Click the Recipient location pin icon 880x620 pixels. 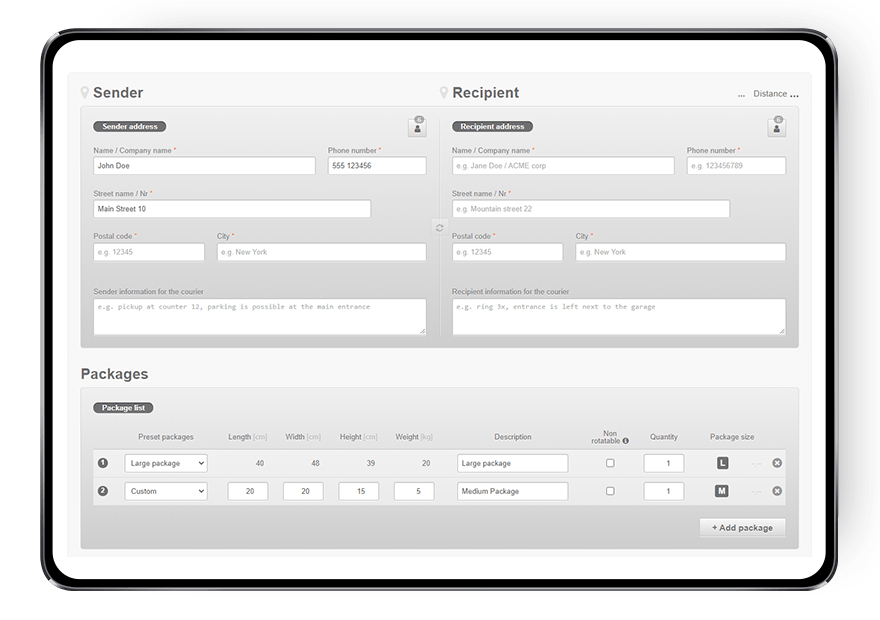(443, 93)
